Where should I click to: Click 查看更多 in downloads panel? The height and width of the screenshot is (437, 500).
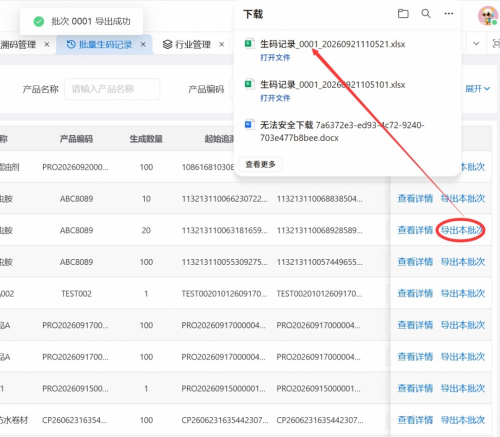tap(260, 164)
